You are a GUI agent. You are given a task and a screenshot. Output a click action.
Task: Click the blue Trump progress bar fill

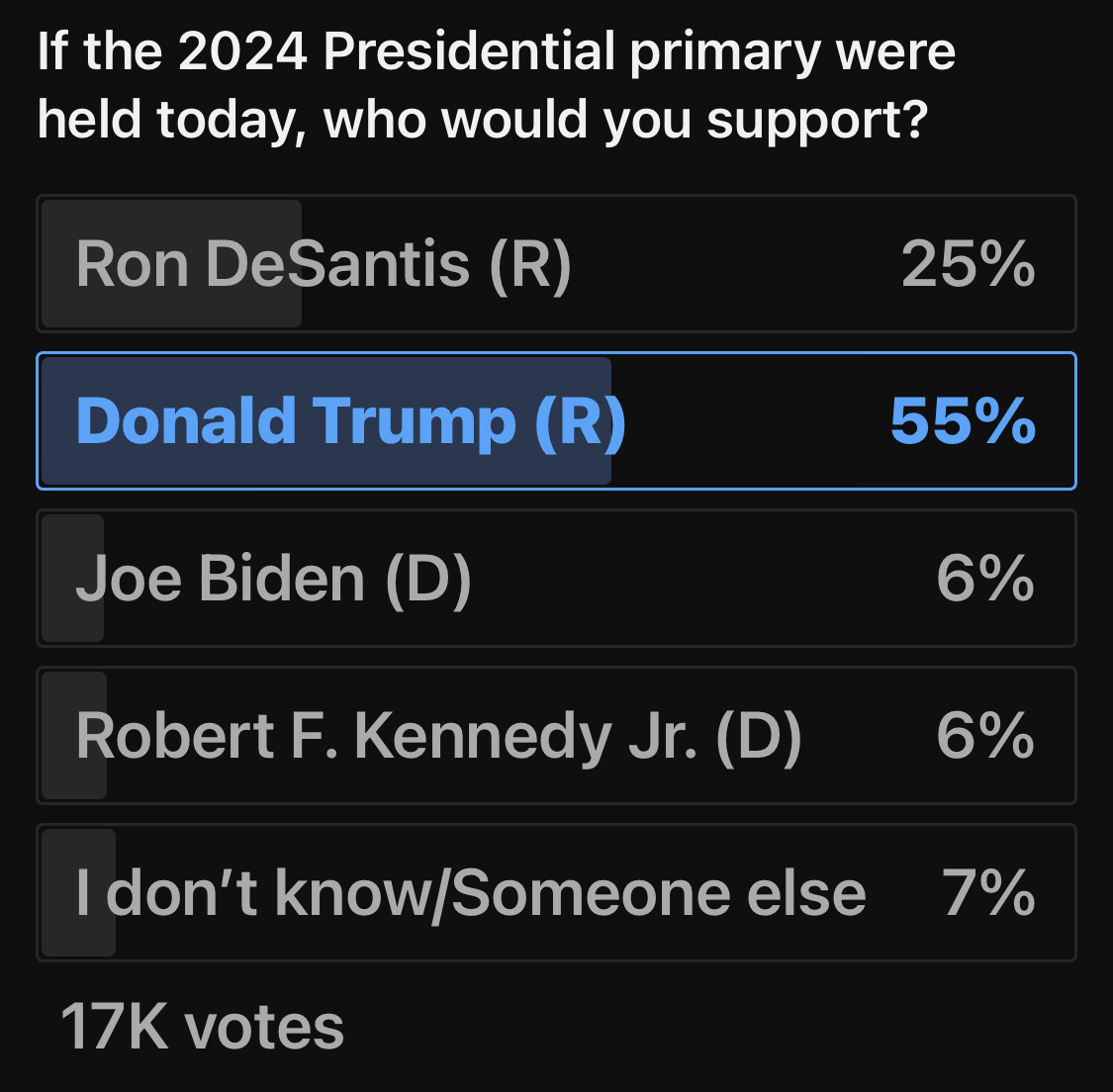pyautogui.click(x=326, y=420)
